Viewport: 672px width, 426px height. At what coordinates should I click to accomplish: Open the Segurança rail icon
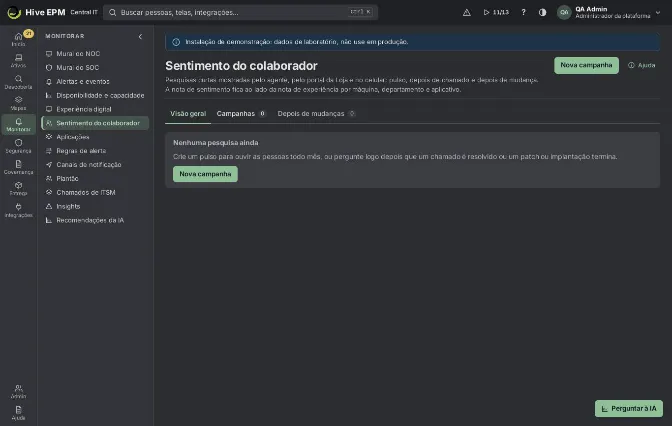pyautogui.click(x=18, y=146)
